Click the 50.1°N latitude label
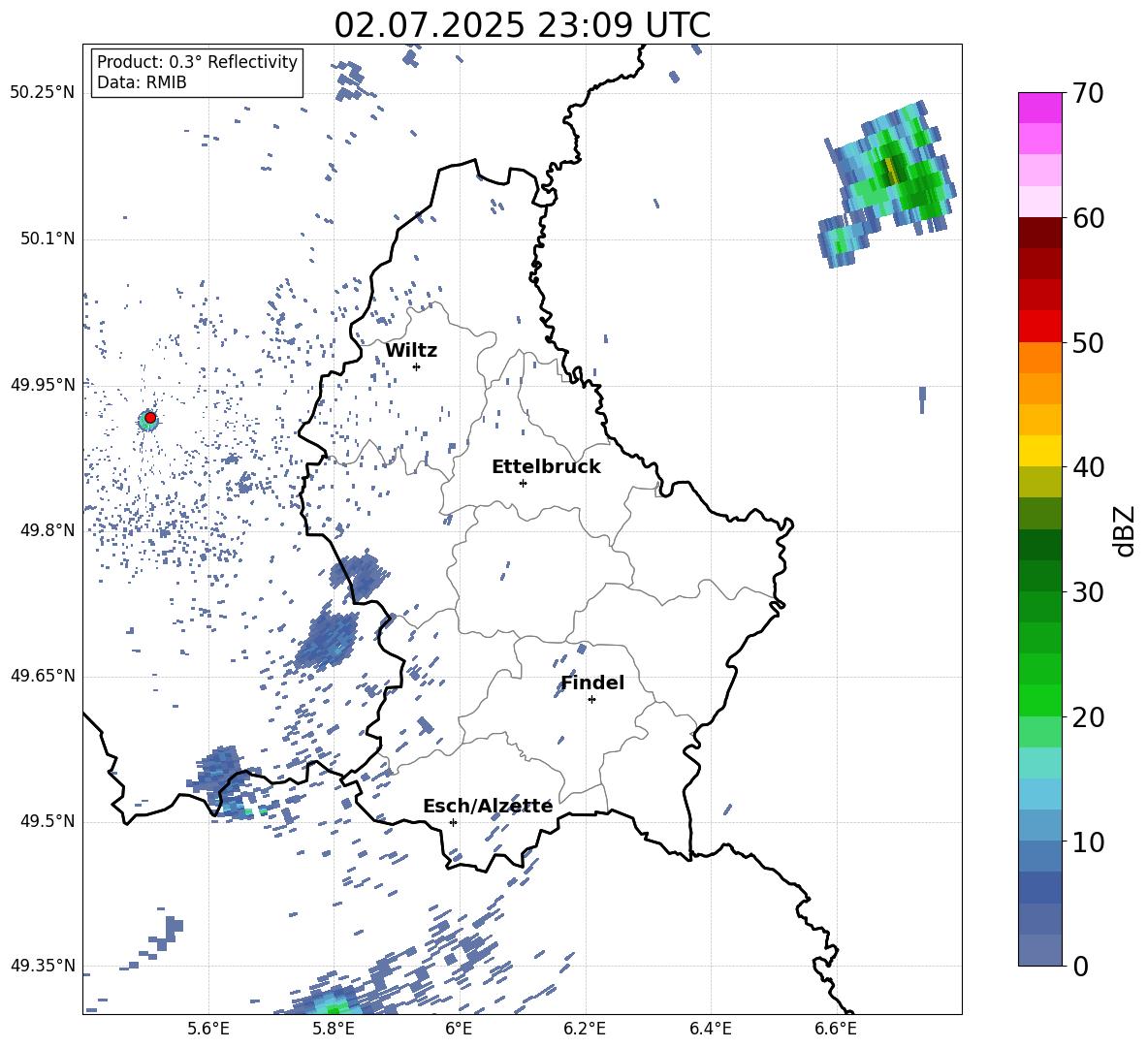This screenshot has height=1048, width=1148. 47,239
